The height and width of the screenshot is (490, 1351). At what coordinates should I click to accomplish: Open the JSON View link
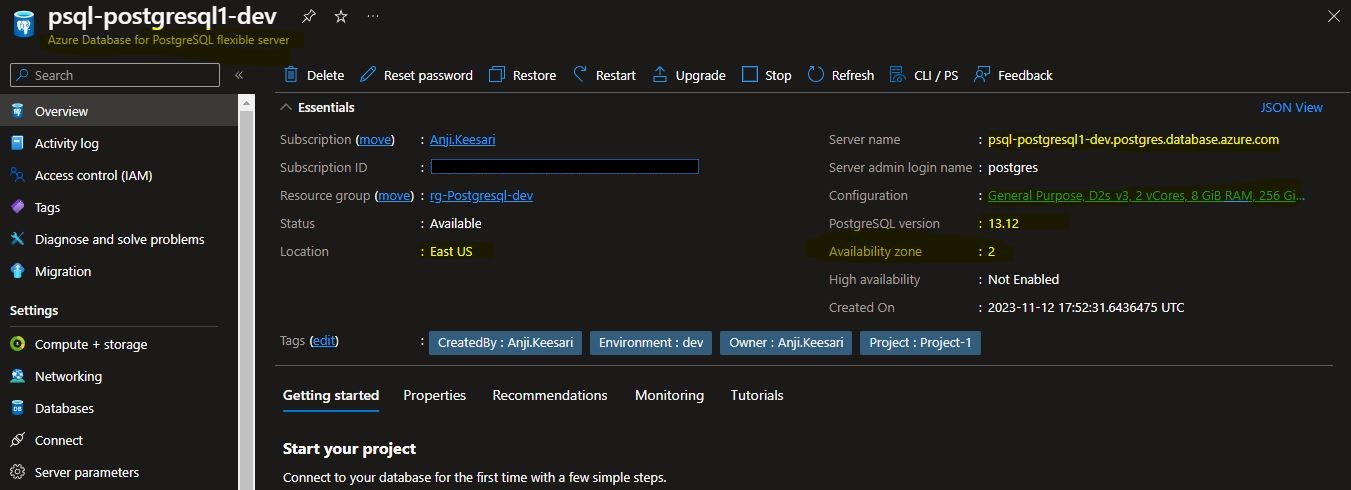click(x=1292, y=107)
